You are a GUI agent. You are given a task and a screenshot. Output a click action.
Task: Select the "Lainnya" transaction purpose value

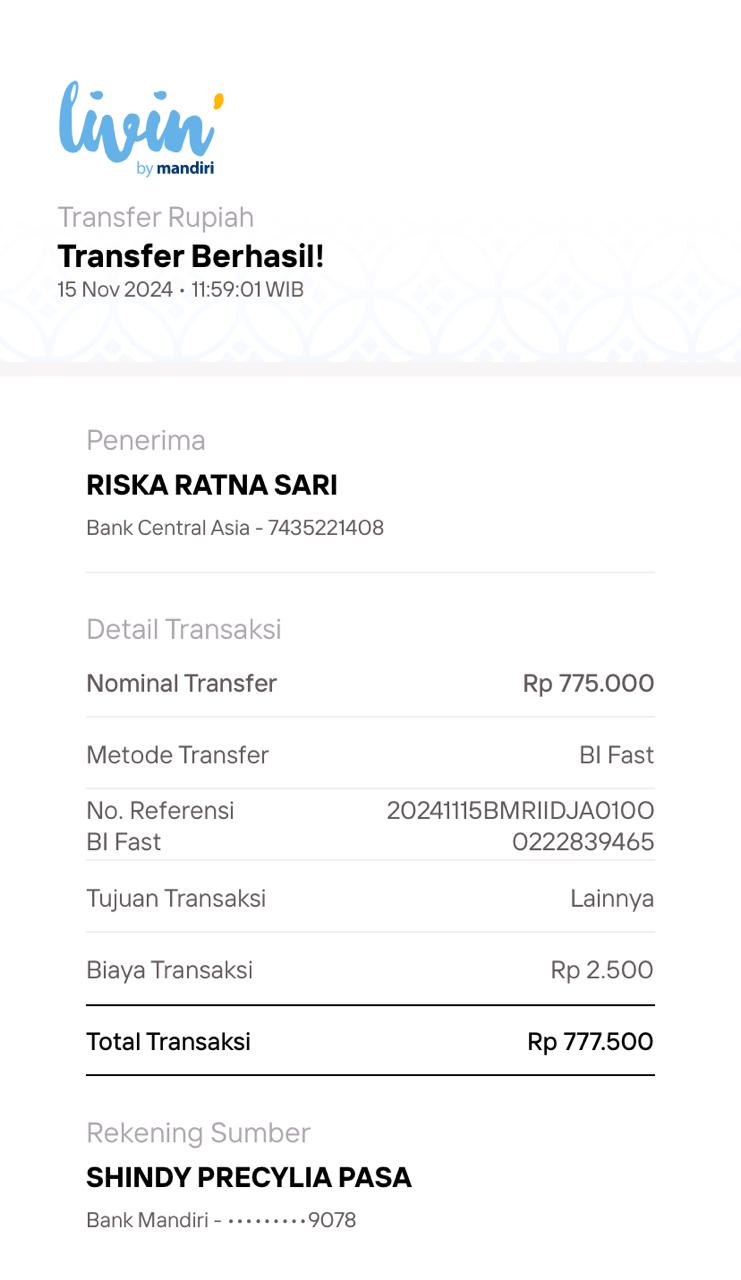point(612,898)
